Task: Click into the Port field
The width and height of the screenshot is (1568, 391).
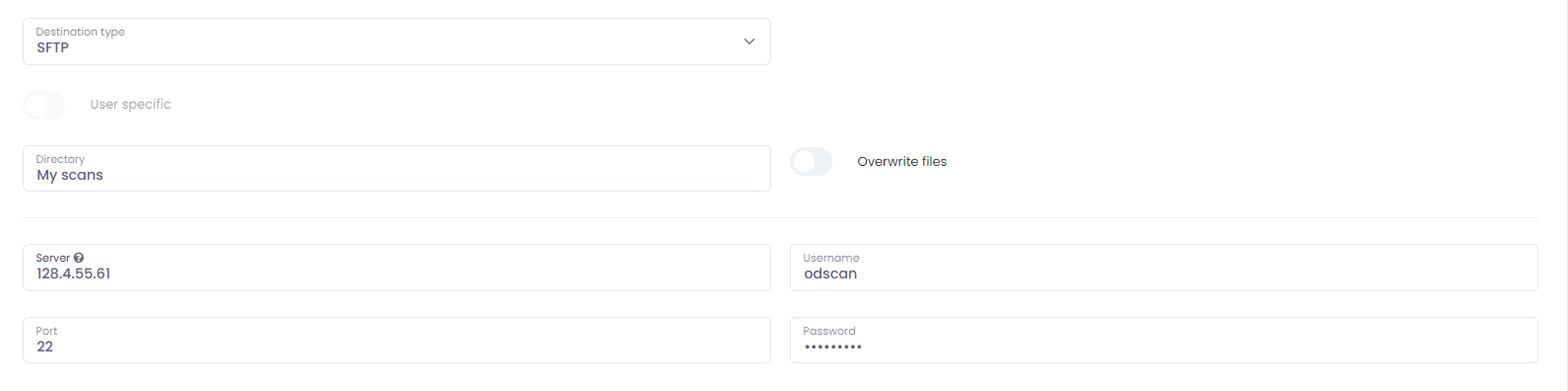Action: [396, 341]
